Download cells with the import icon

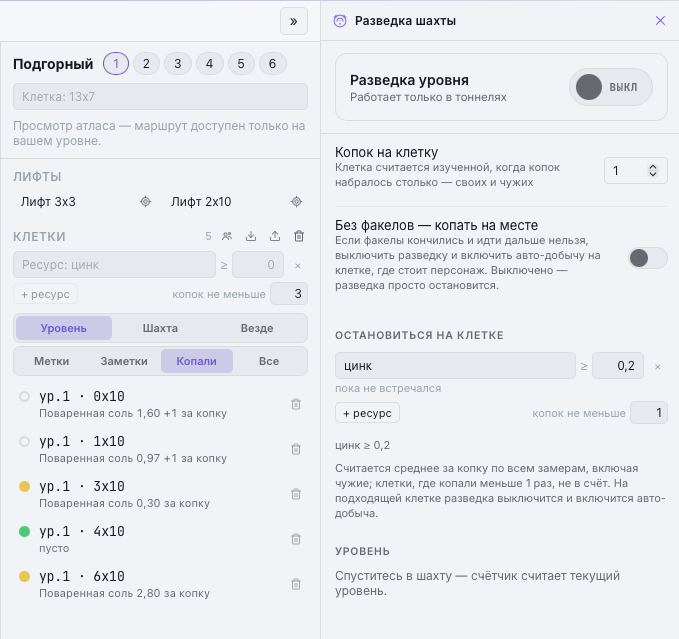(251, 236)
